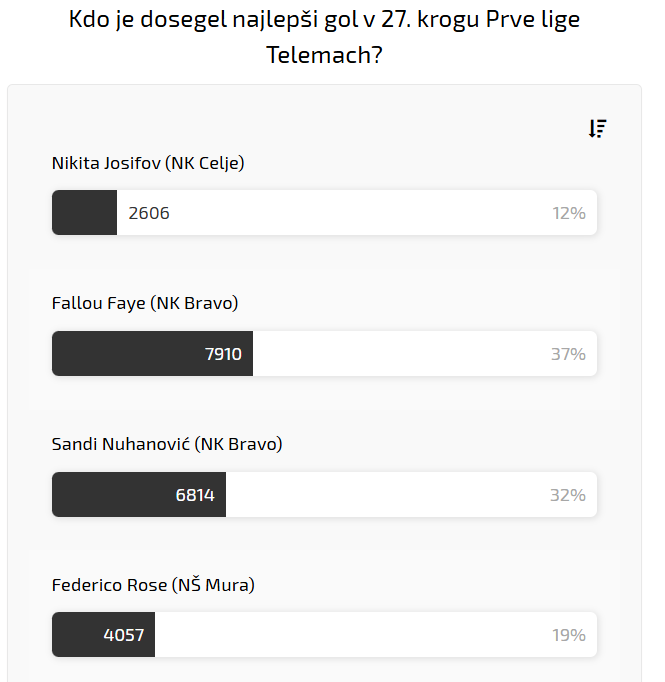Screen dimensions: 665x682
Task: Select Fallou Faye (NK Bravo) option label
Action: 145,303
